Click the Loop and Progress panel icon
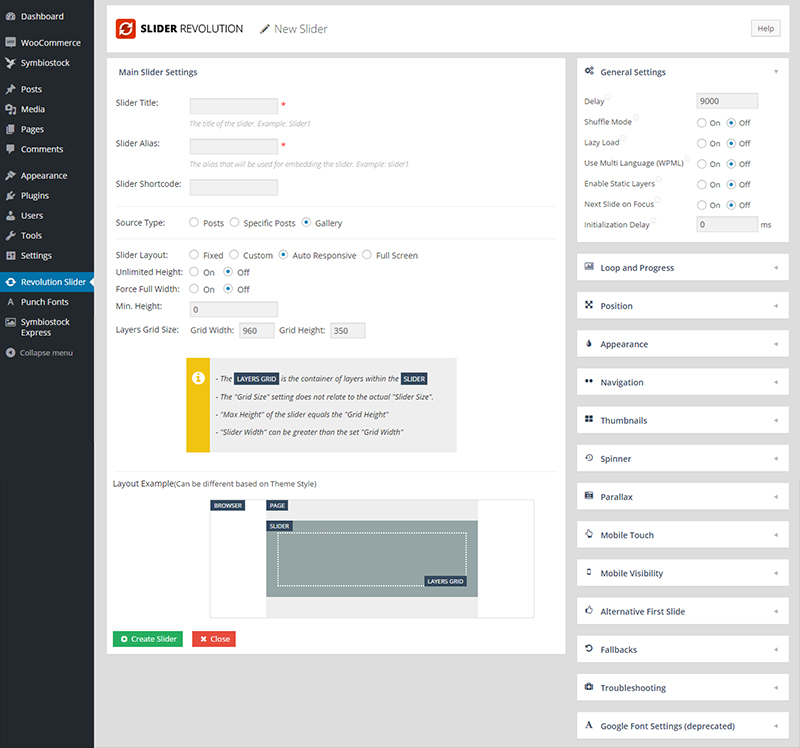 pyautogui.click(x=589, y=266)
